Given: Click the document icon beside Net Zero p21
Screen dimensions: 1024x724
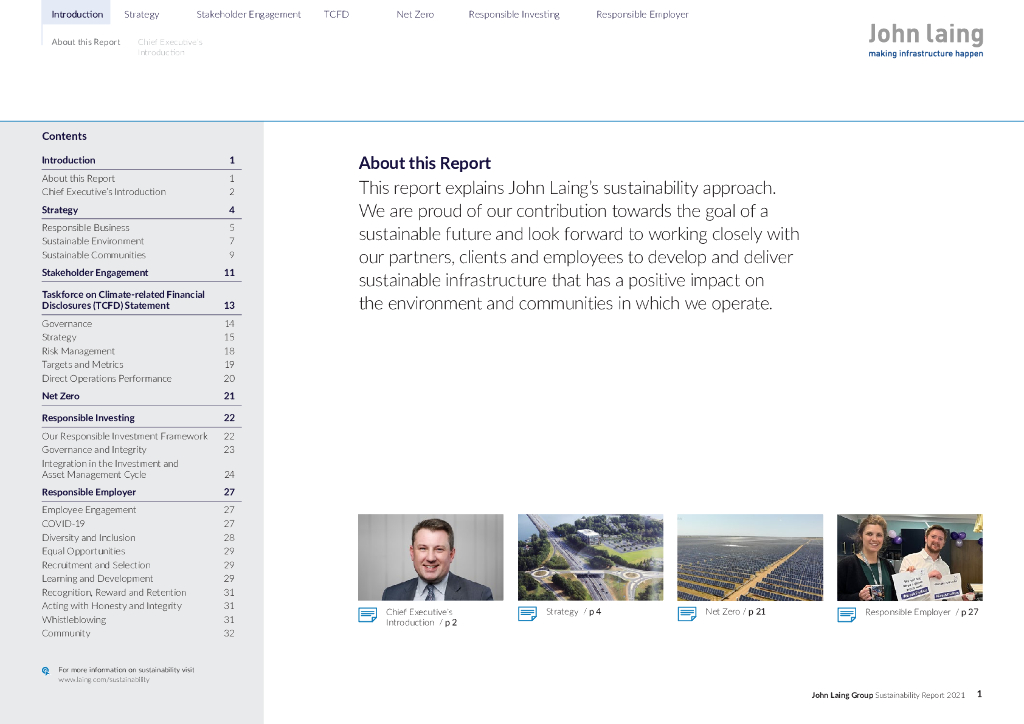Looking at the screenshot, I should 686,614.
